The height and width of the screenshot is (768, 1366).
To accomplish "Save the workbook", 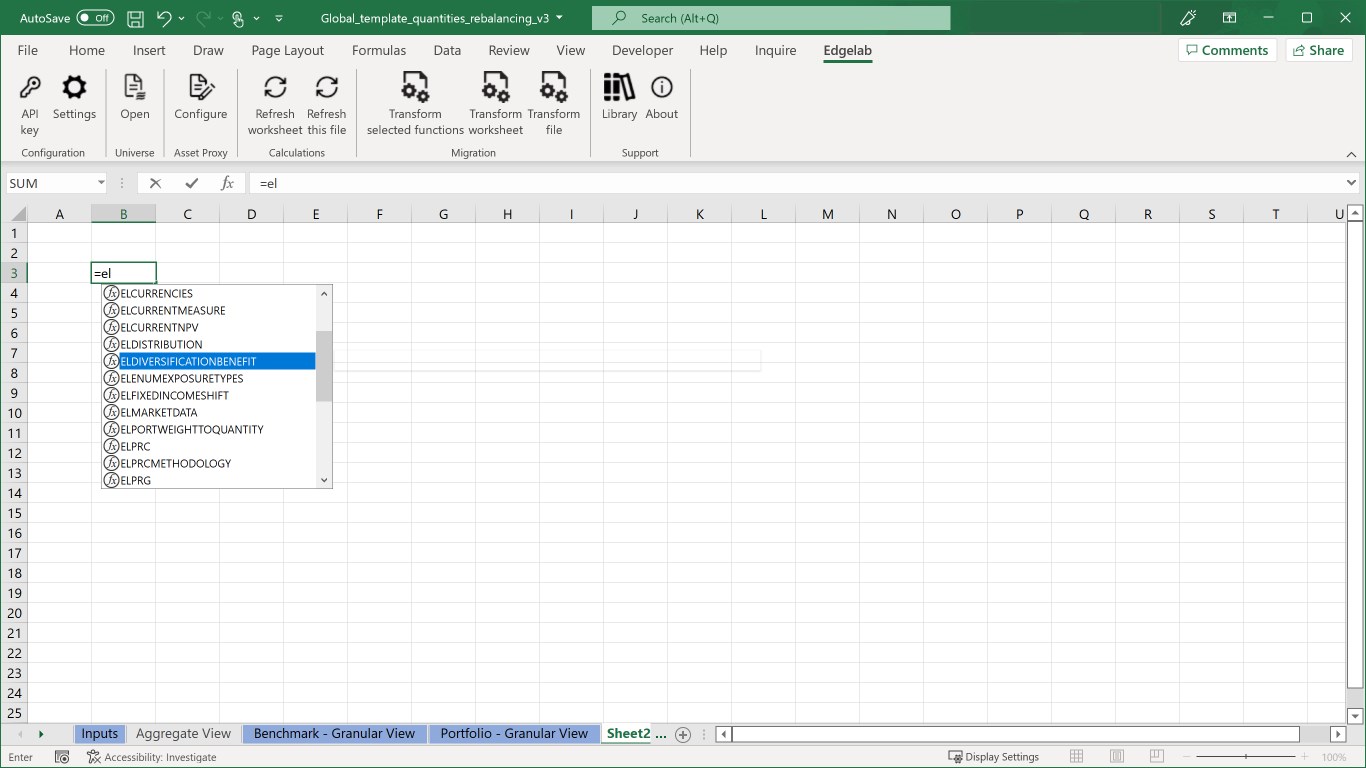I will point(136,18).
